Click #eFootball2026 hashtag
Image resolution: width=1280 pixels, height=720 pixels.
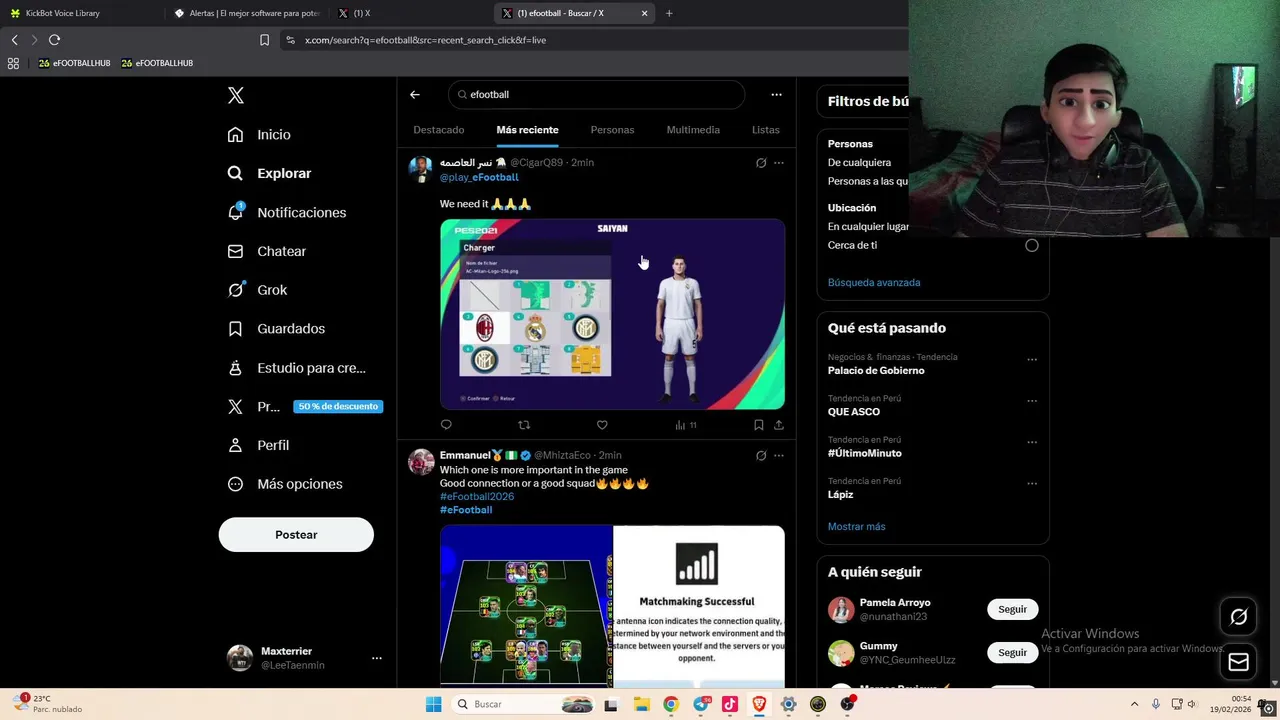pyautogui.click(x=477, y=496)
